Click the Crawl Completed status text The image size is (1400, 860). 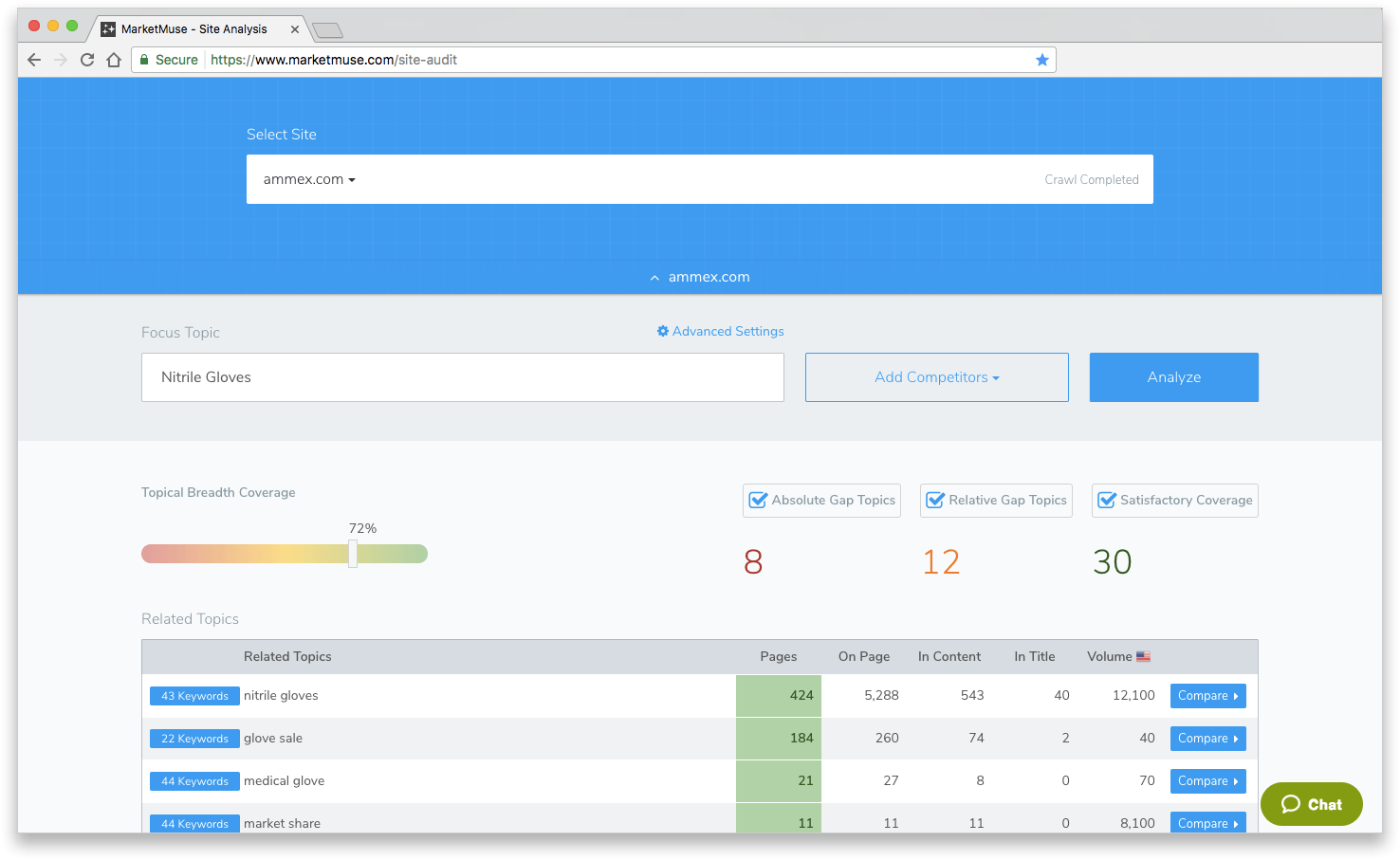[1092, 179]
